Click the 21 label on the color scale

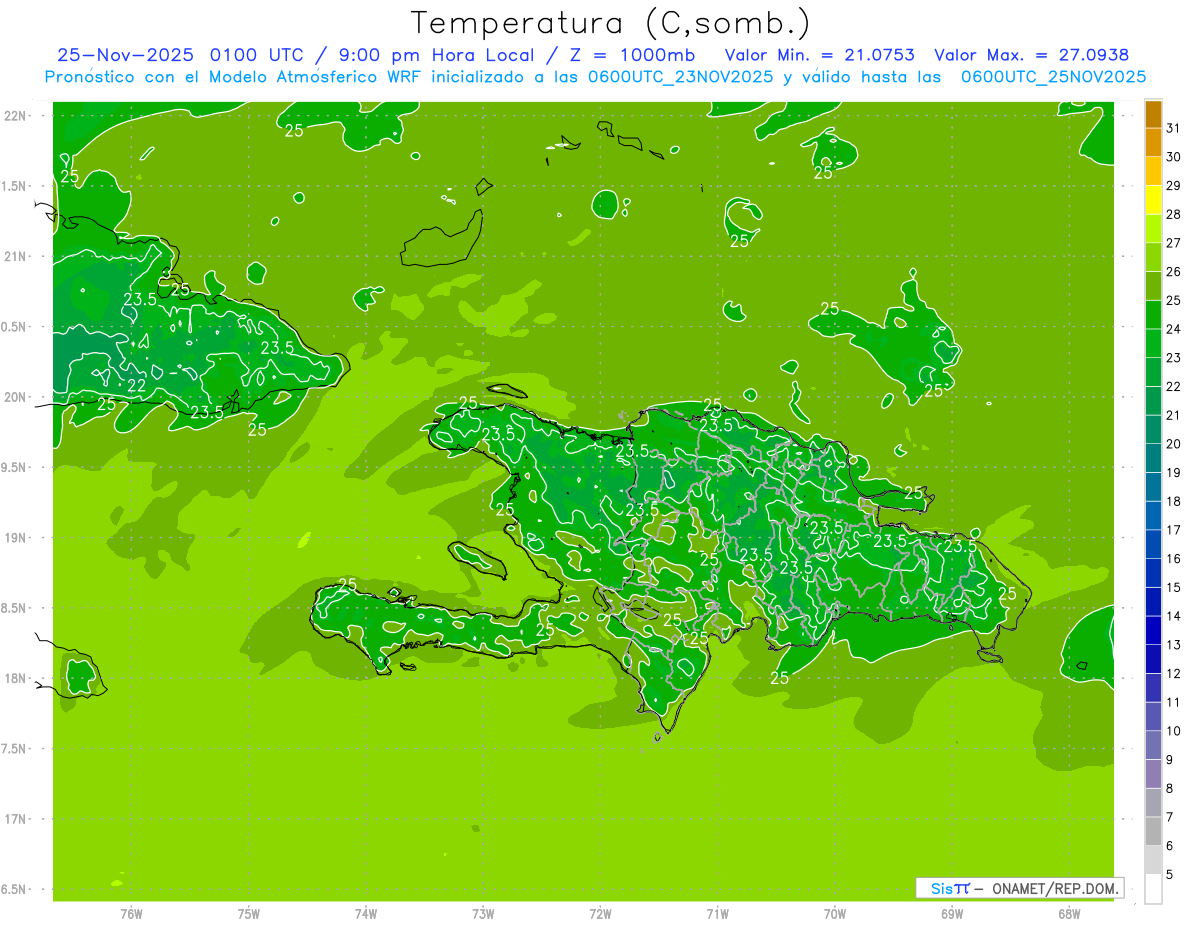1173,415
